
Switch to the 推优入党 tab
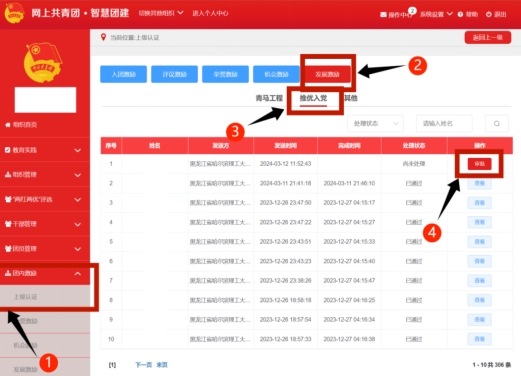(x=313, y=98)
